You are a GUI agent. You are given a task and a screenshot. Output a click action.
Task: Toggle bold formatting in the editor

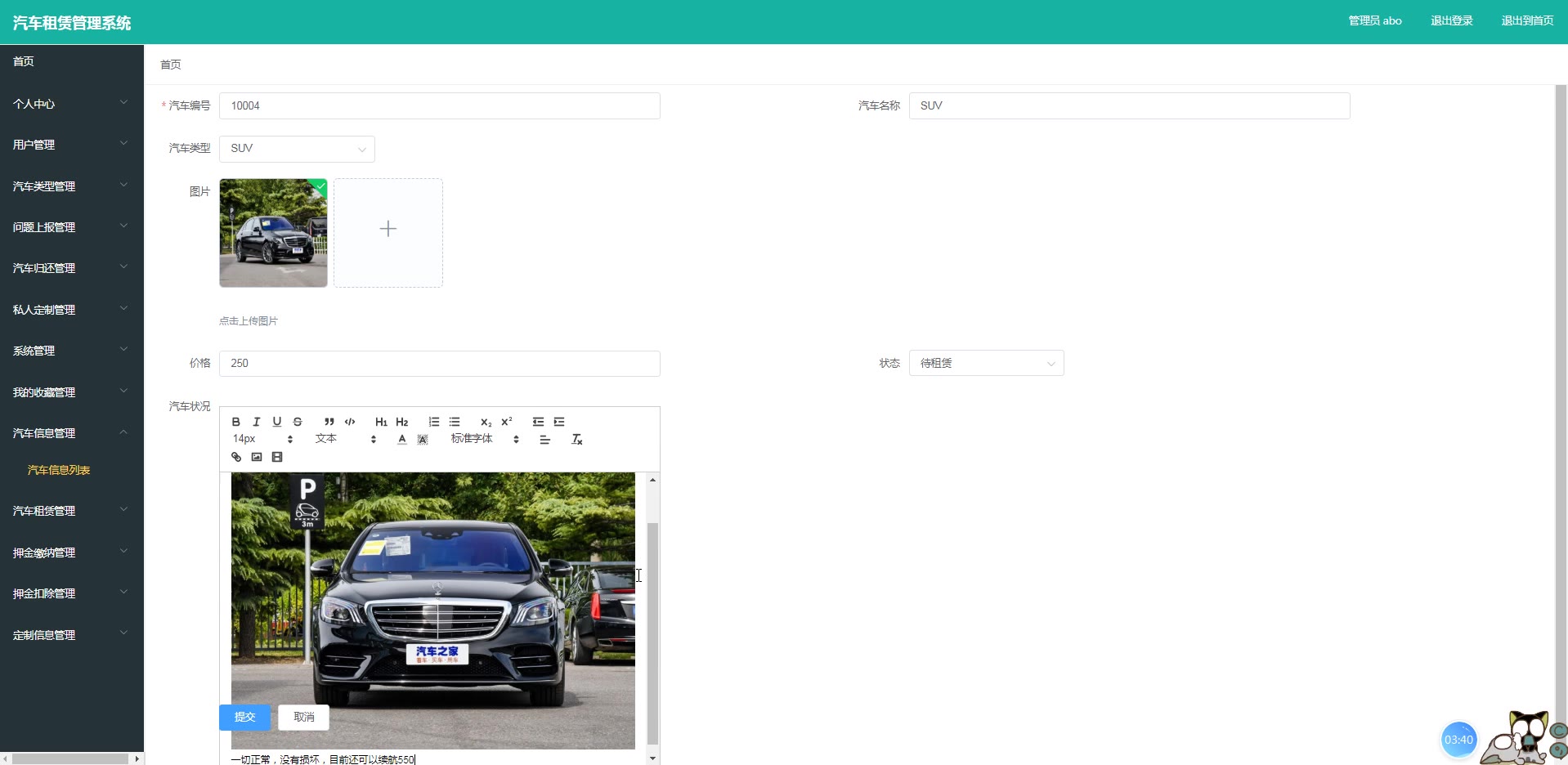[x=236, y=422]
